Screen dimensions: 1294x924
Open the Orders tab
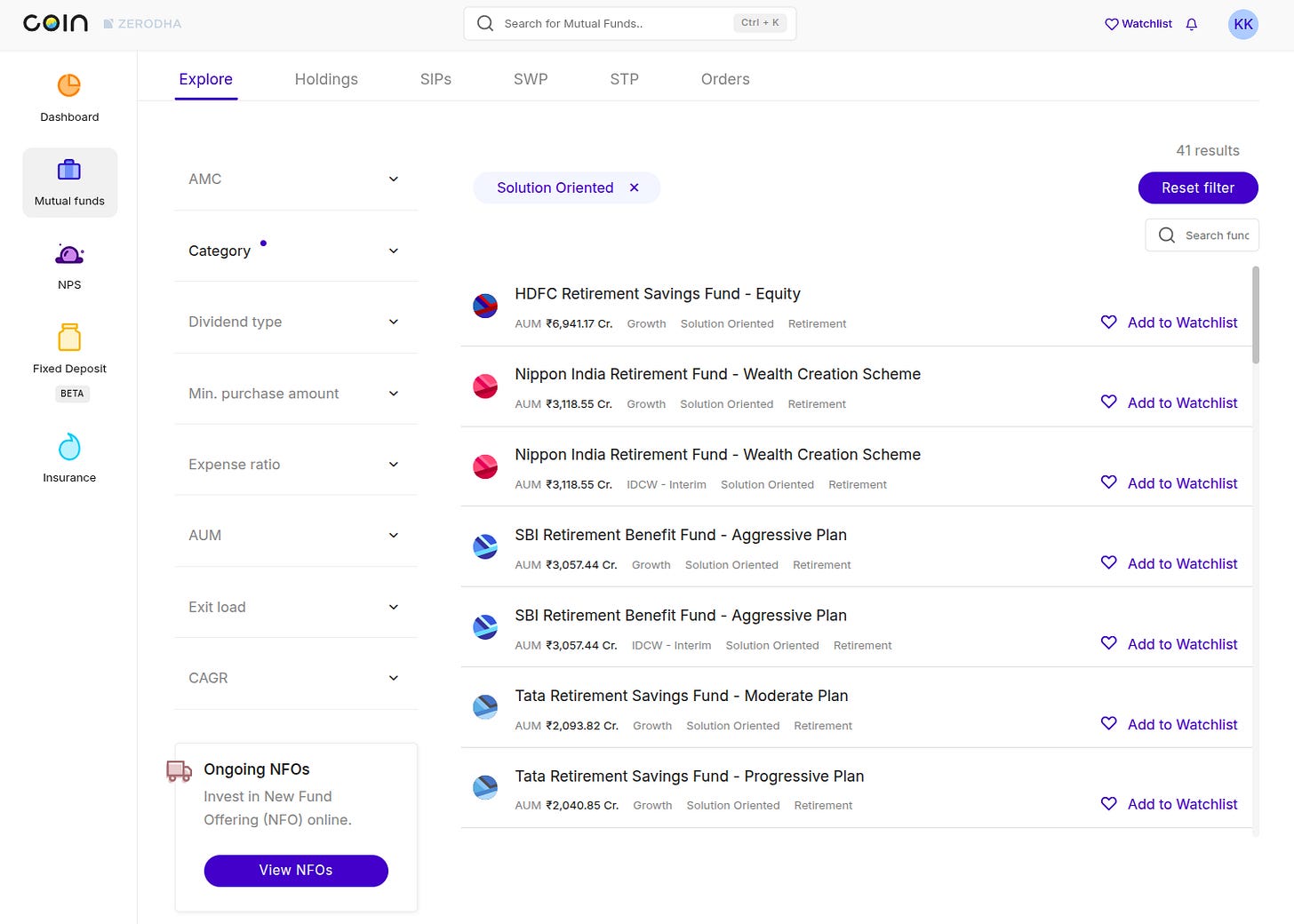coord(725,79)
